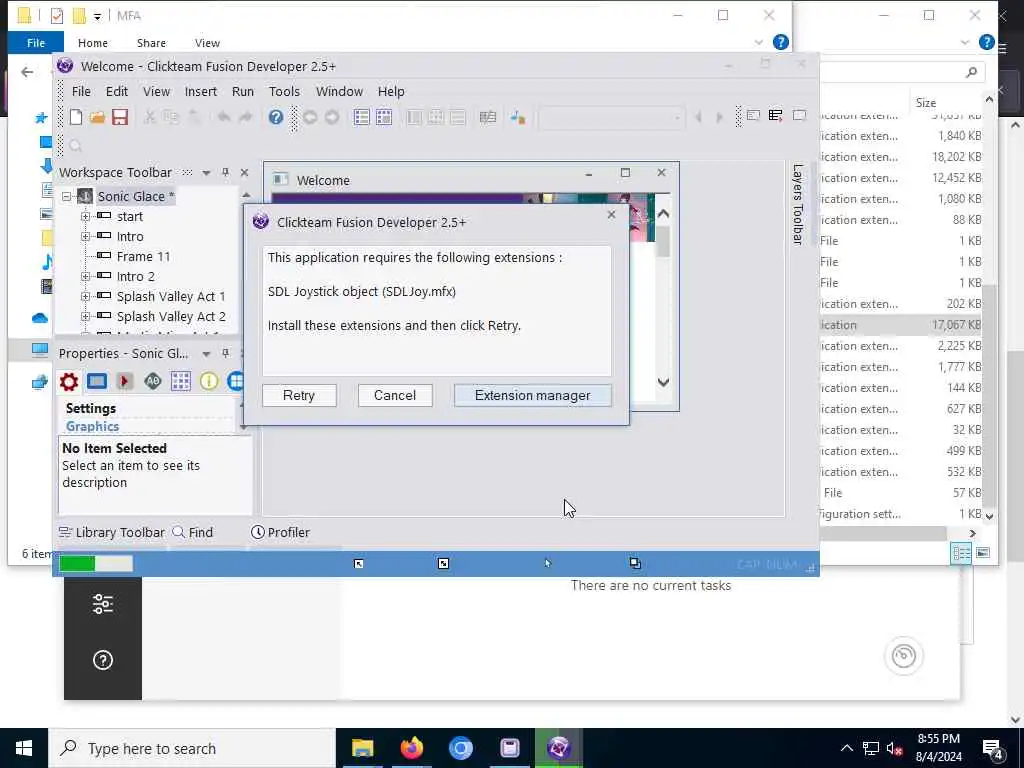Expand the Intro 2 frame node
This screenshot has width=1024, height=768.
point(85,276)
